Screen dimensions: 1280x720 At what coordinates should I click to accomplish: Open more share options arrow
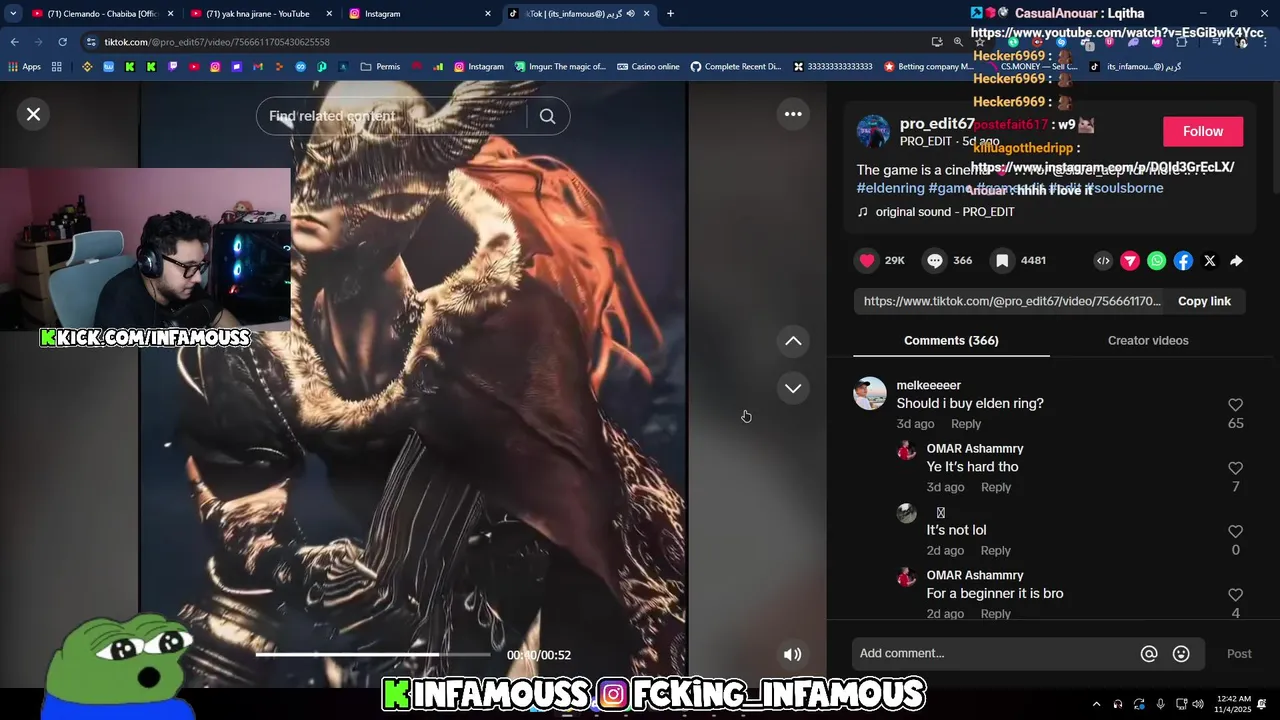[x=1237, y=261]
